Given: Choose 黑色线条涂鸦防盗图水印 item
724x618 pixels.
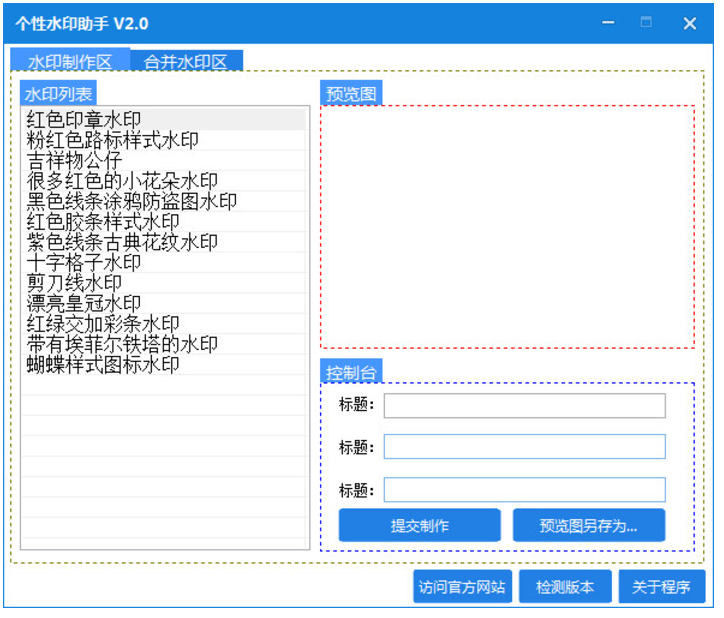Looking at the screenshot, I should [131, 201].
